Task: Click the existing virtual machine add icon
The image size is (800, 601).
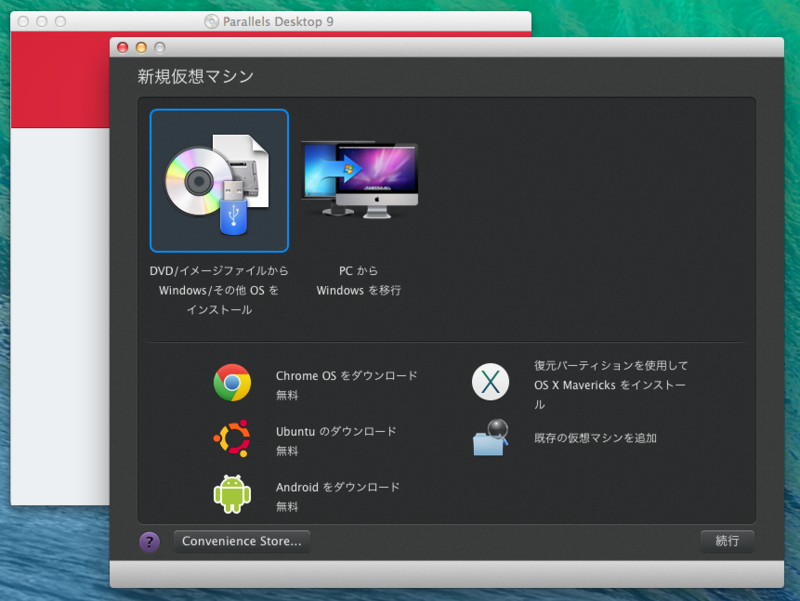Action: [490, 437]
